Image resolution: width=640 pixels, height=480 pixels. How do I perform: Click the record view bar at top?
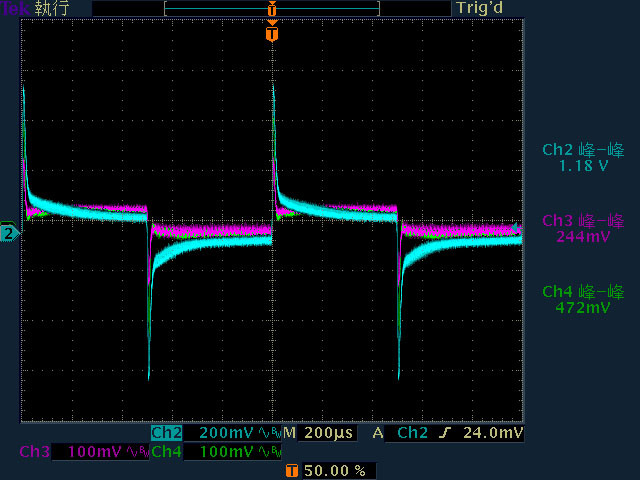coord(272,8)
